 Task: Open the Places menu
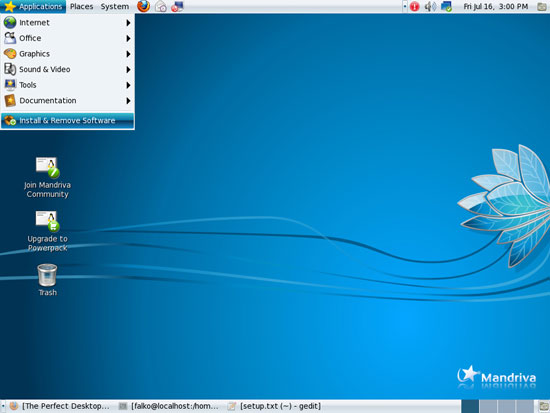click(81, 6)
